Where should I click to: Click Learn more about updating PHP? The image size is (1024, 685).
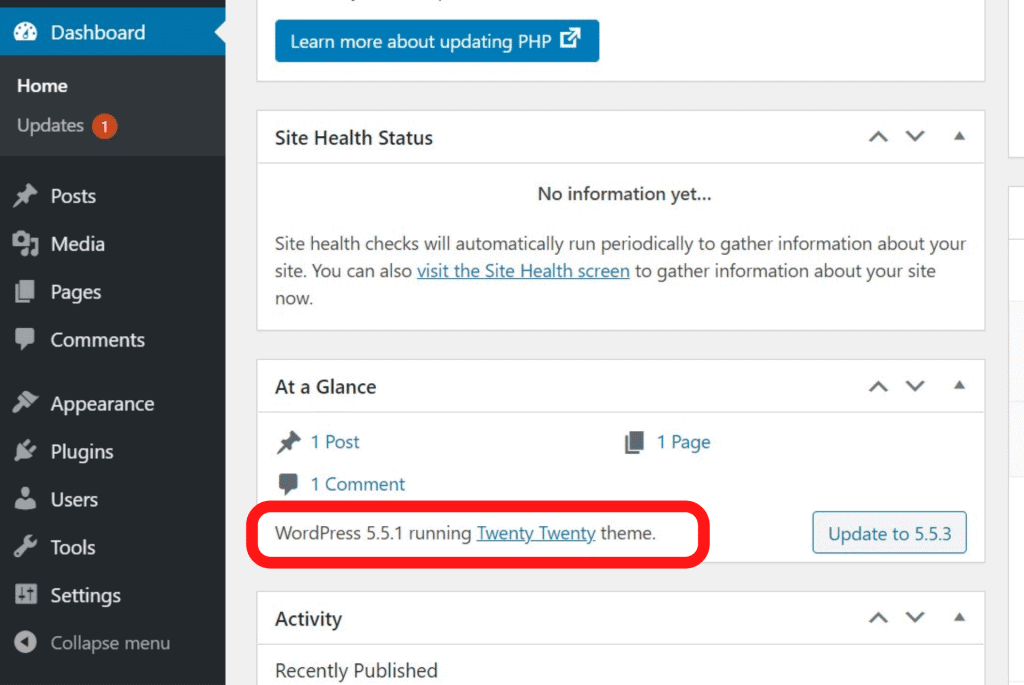click(x=436, y=41)
